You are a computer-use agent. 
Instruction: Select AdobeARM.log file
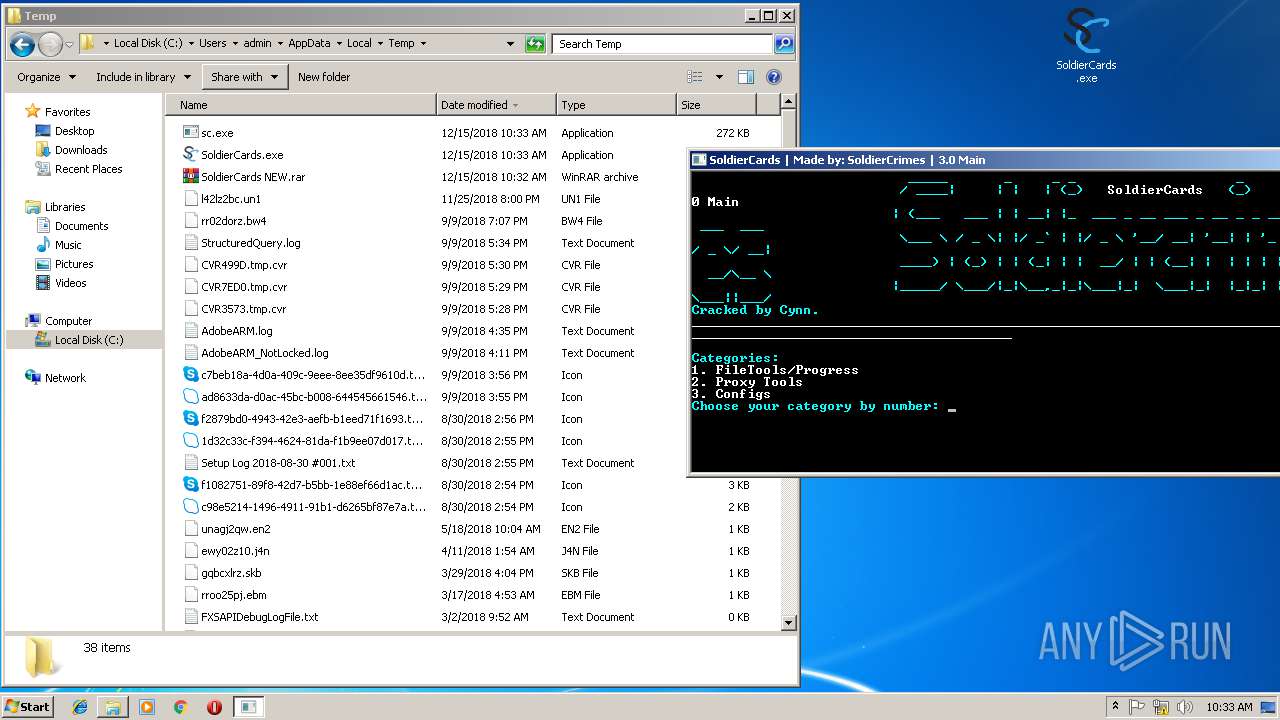point(236,331)
